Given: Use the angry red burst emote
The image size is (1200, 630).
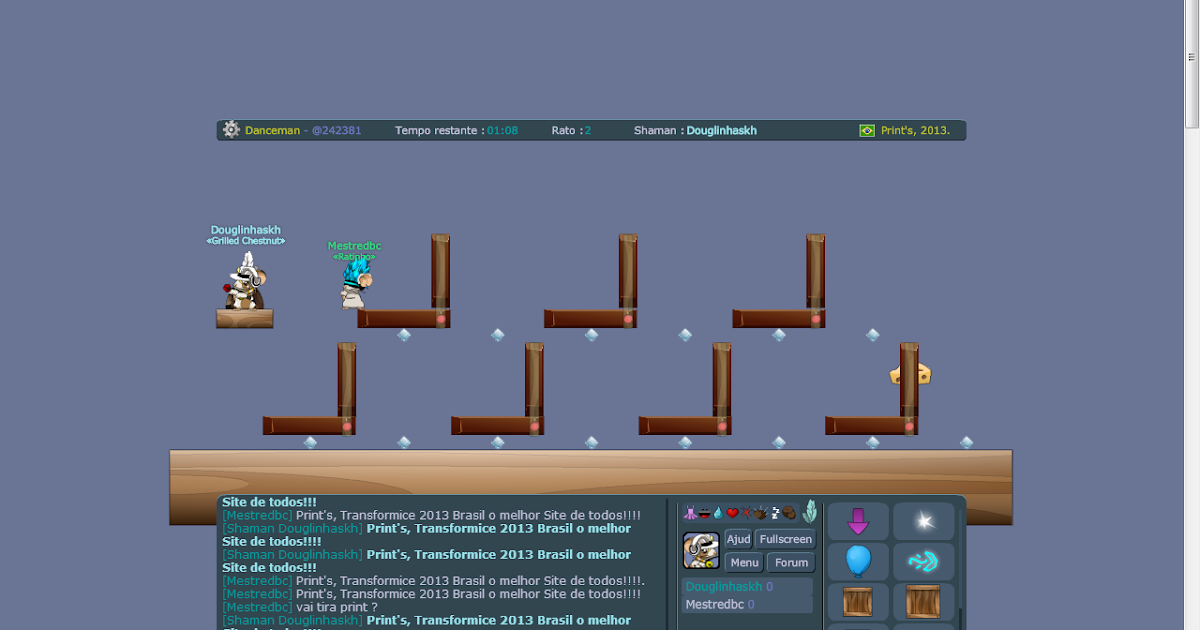Looking at the screenshot, I should tap(746, 513).
